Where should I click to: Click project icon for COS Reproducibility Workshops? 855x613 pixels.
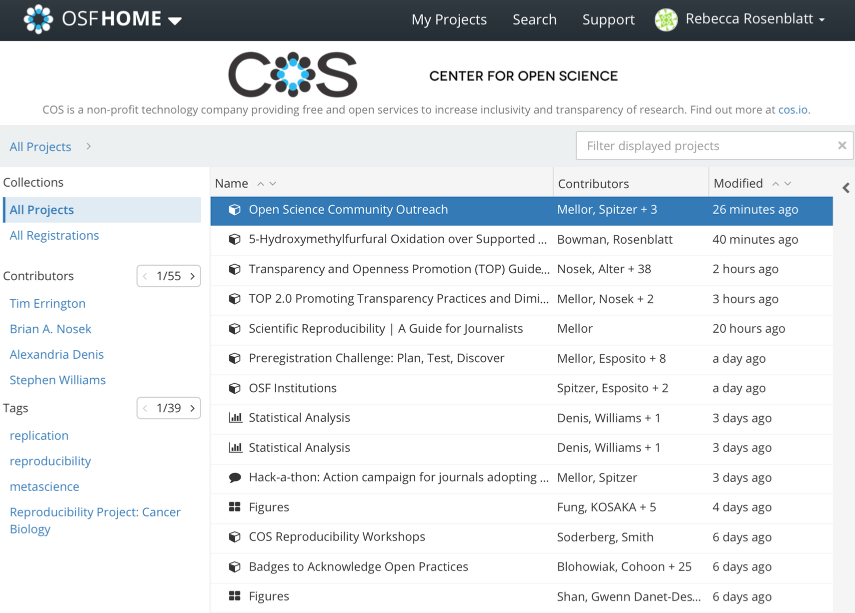point(234,537)
